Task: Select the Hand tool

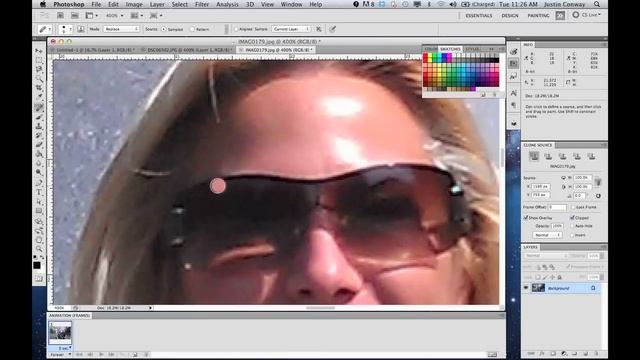Action: [39, 240]
